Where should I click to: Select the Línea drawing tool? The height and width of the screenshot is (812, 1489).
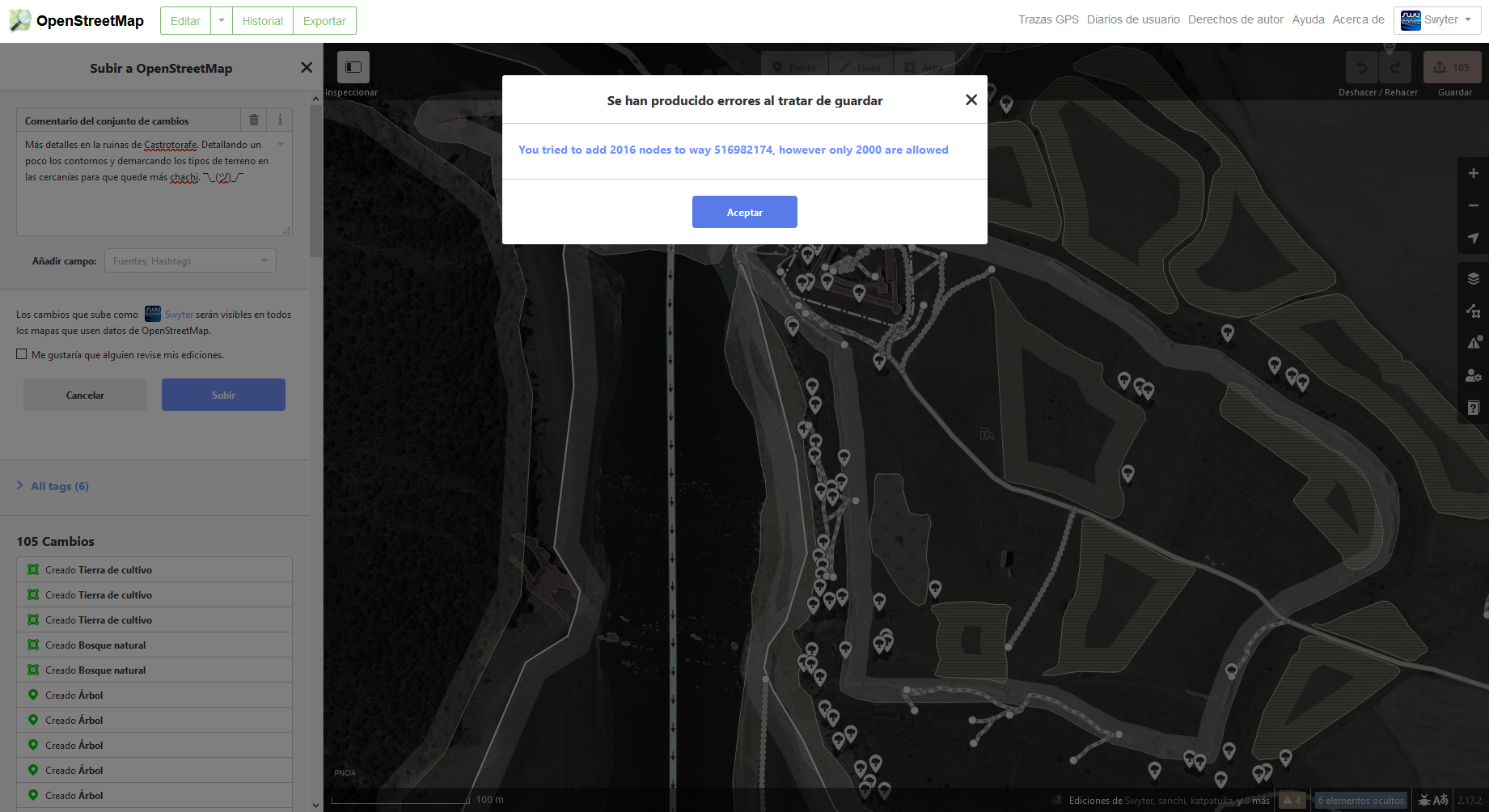(860, 67)
